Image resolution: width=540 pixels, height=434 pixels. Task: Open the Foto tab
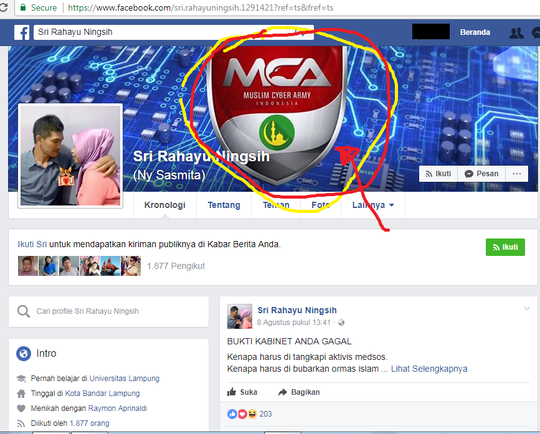tap(321, 205)
